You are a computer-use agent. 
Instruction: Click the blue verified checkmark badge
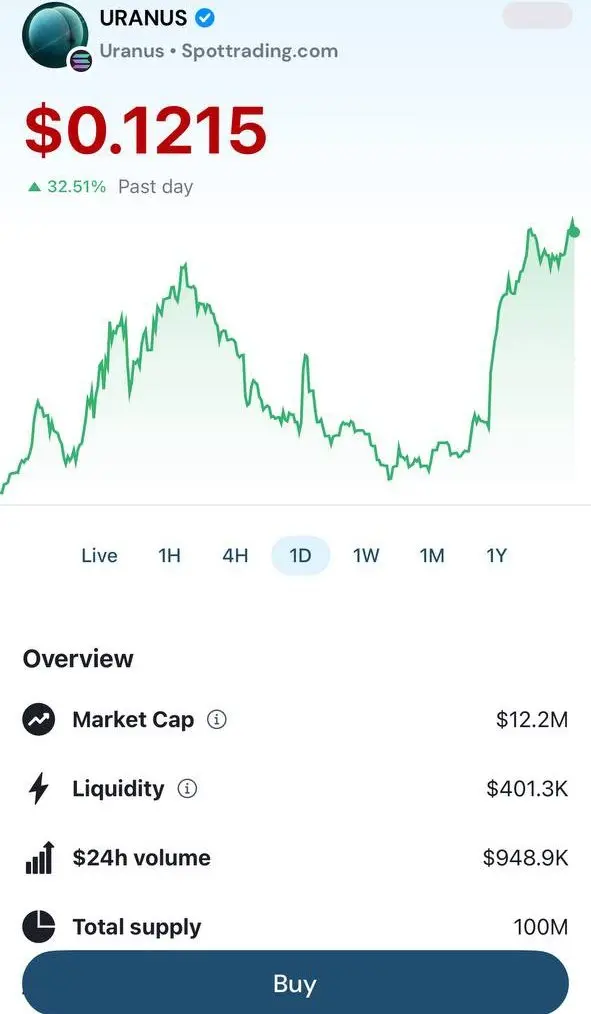205,18
